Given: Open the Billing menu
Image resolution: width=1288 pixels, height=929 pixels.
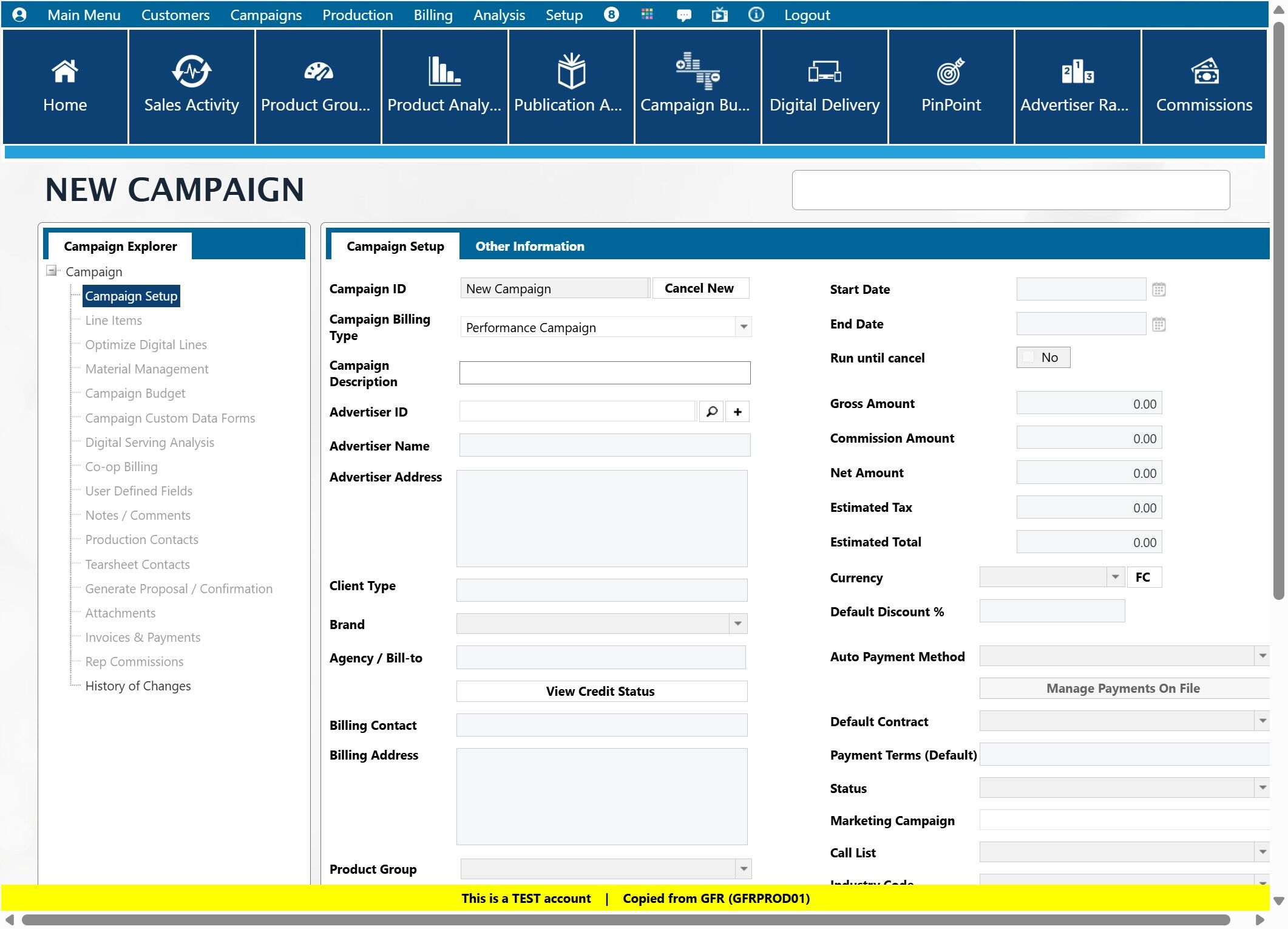Looking at the screenshot, I should click(x=433, y=15).
